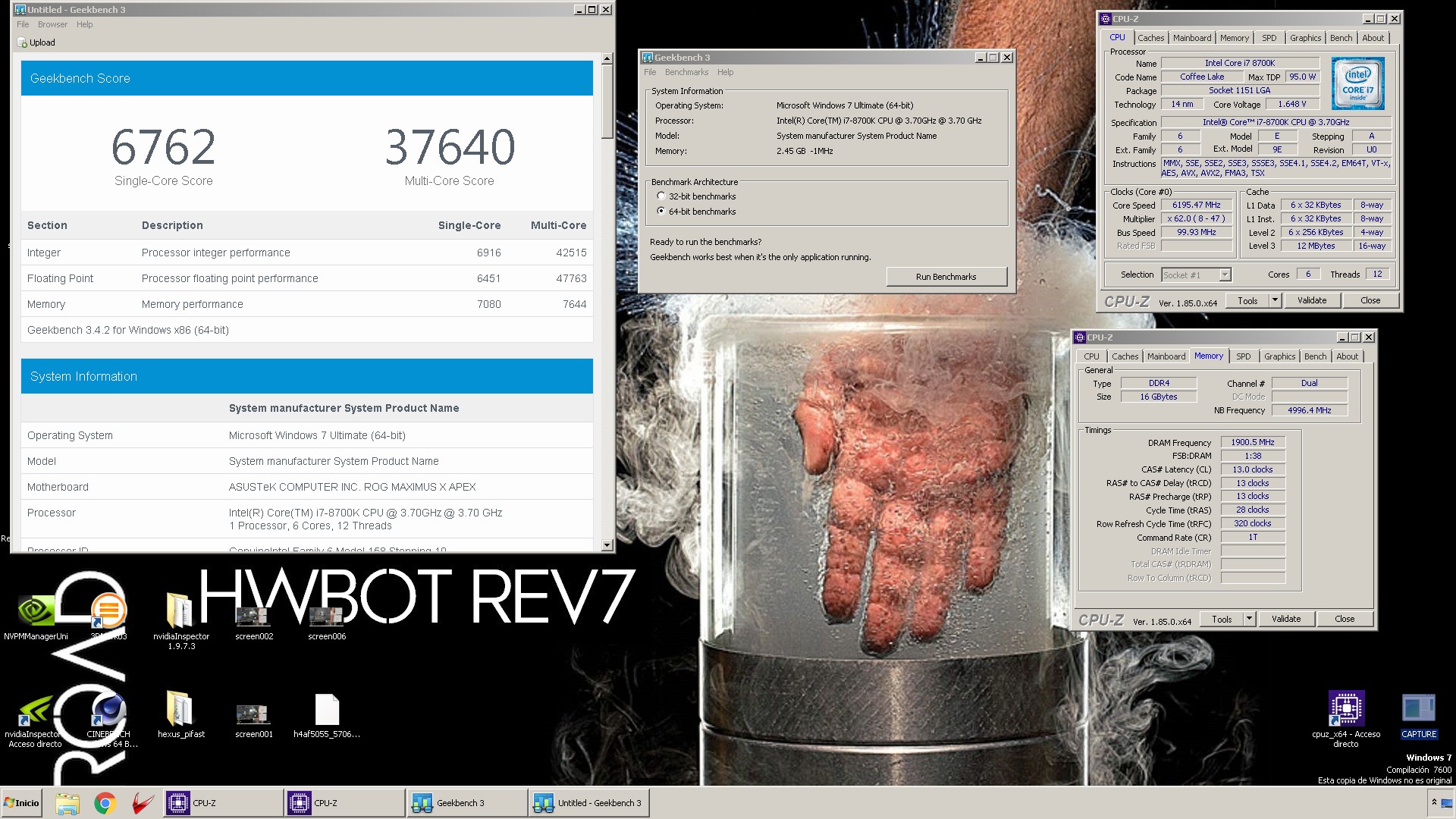
Task: Switch to Geekbench 3 taskbar window
Action: (x=467, y=803)
